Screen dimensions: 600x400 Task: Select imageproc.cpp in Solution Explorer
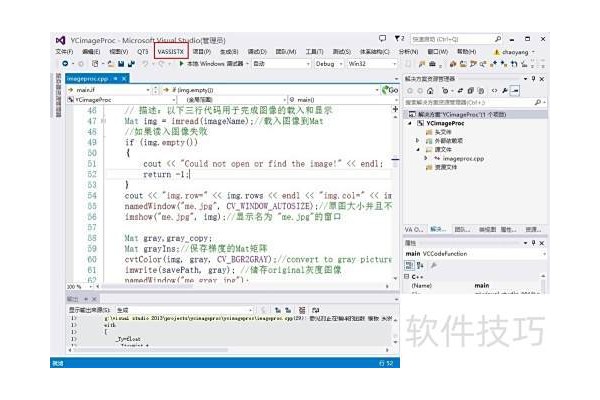coord(459,158)
